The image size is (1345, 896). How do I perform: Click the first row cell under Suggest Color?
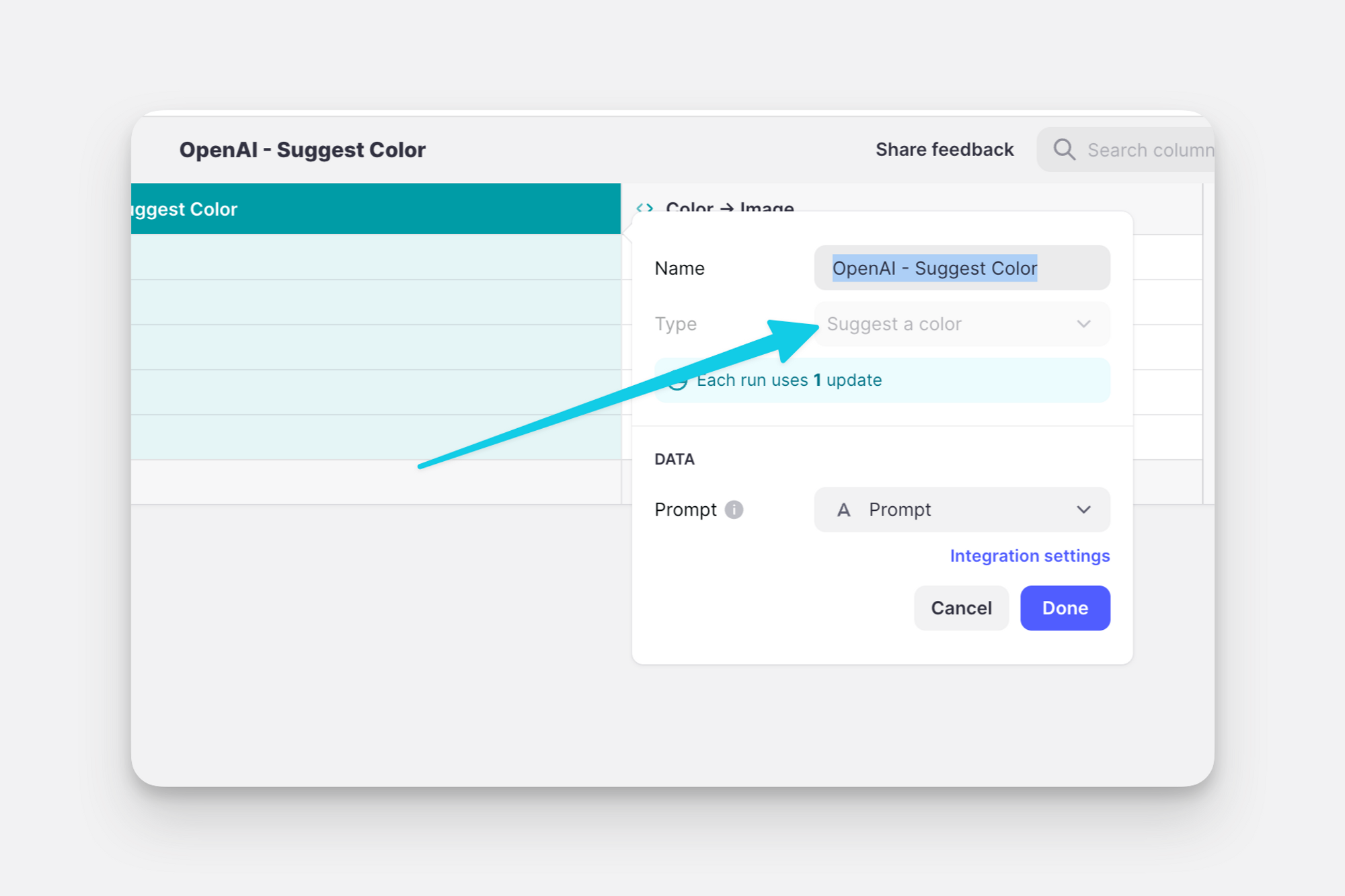coord(375,257)
